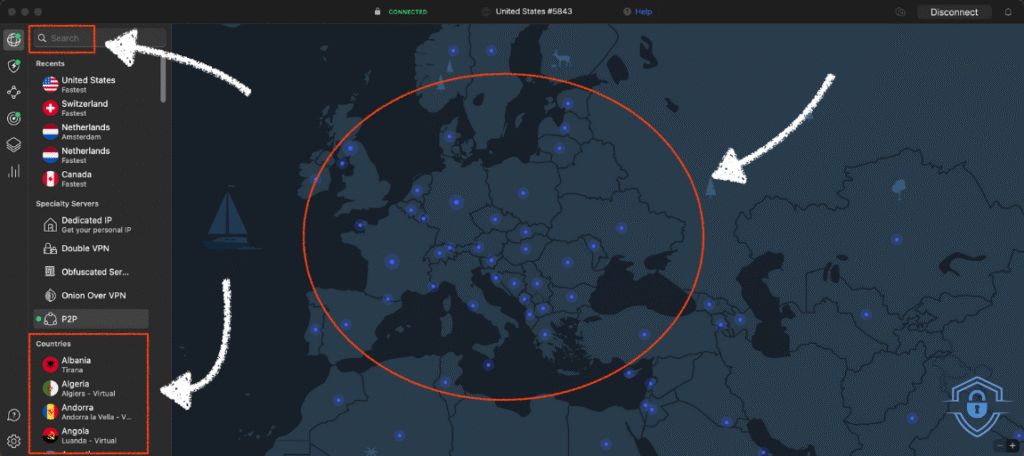This screenshot has height=456, width=1024.
Task: Click the France server pin on map
Action: (392, 261)
